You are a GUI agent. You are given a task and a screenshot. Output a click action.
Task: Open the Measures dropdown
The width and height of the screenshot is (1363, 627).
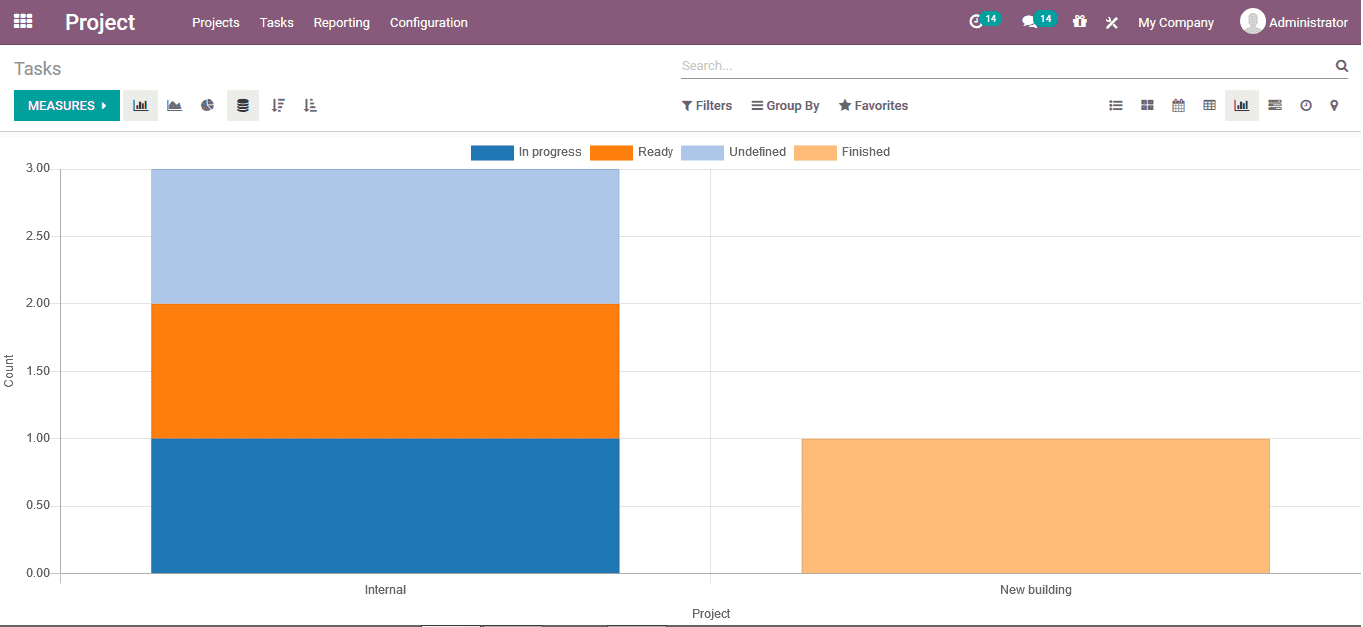(x=66, y=105)
